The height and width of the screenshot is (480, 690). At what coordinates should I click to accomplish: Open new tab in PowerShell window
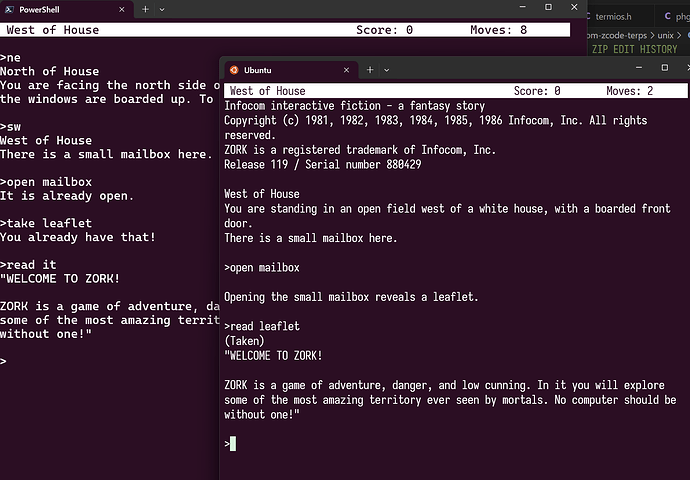click(x=145, y=9)
